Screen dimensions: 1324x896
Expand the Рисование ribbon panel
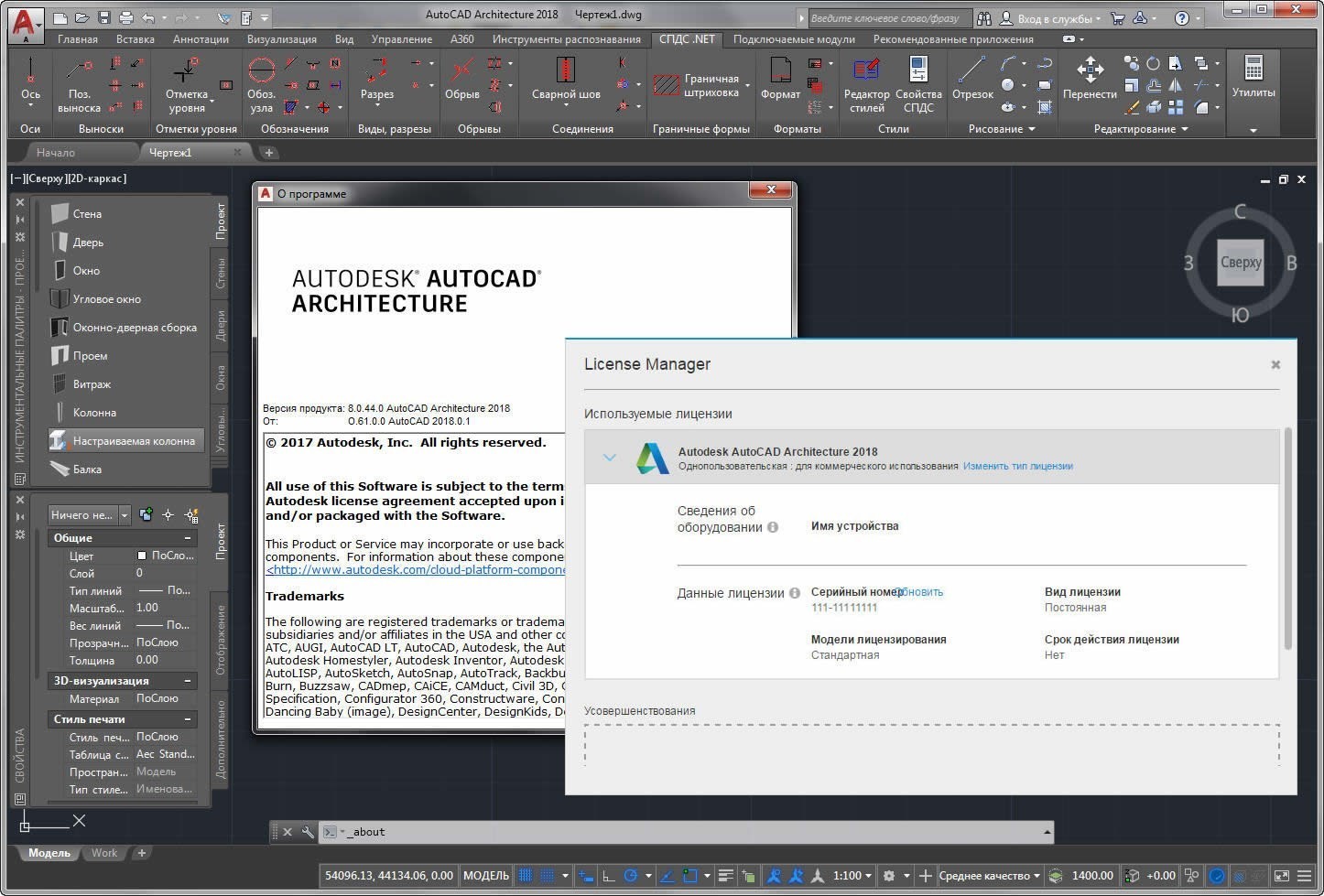coord(1001,129)
